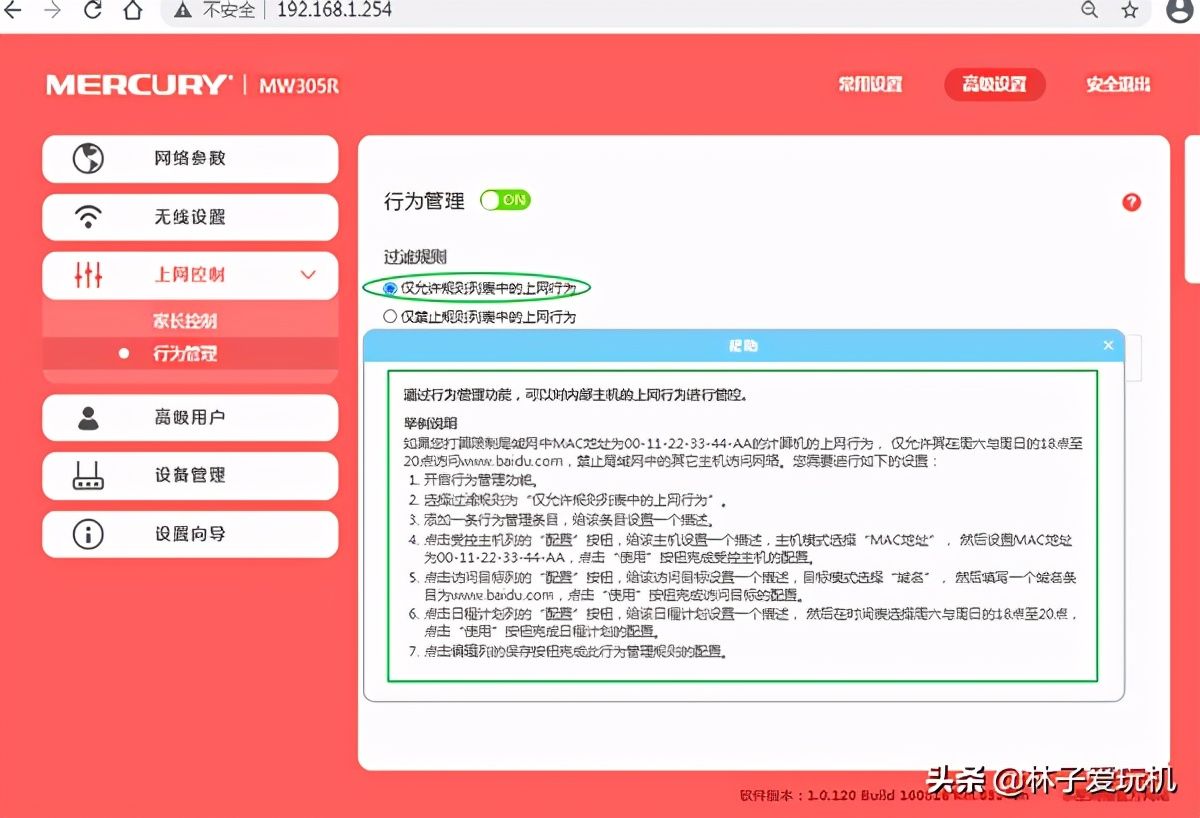
Task: Click the globe icon for 网络参数
Action: tap(88, 158)
